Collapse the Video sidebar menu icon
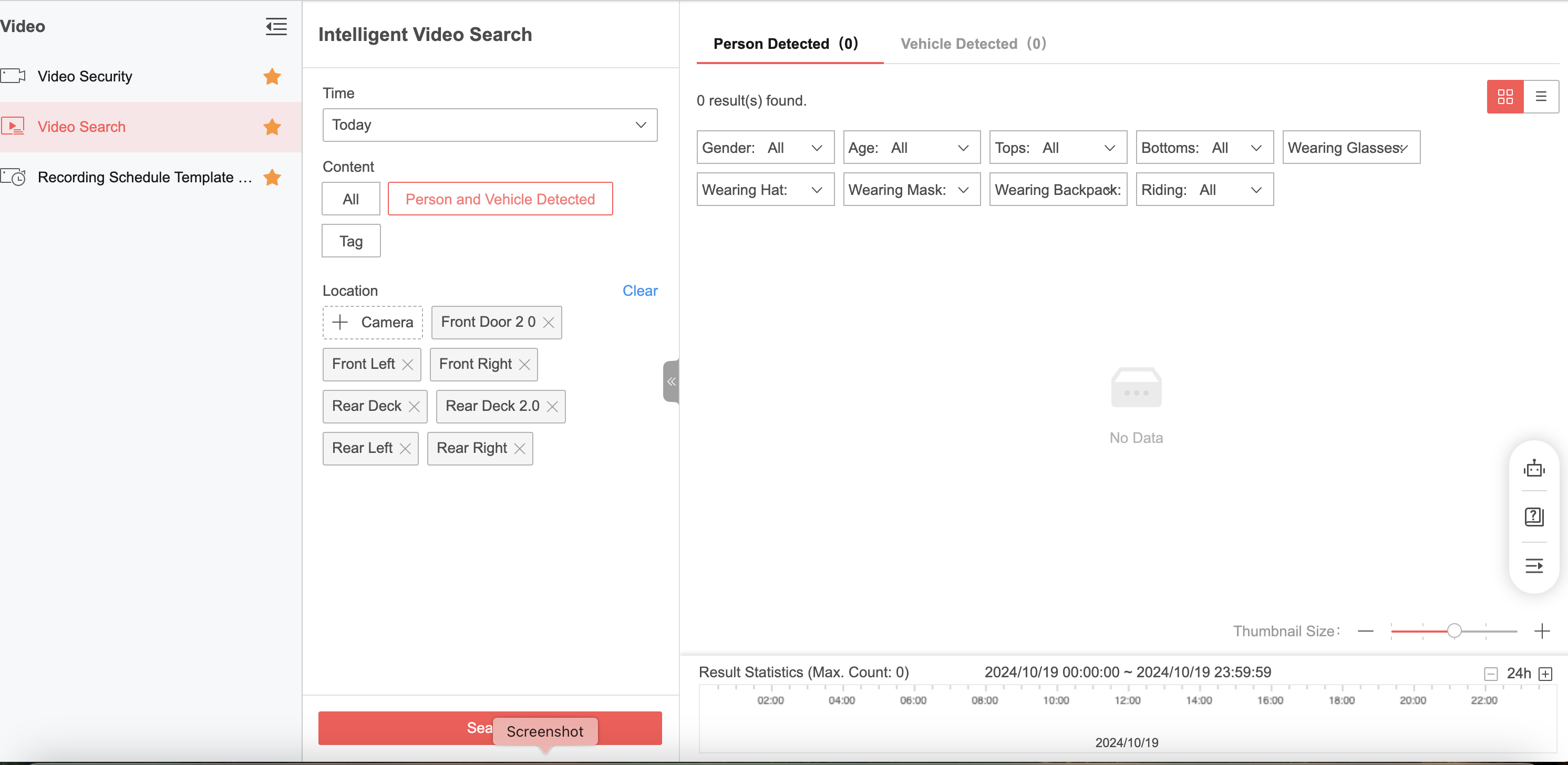This screenshot has width=1568, height=765. [276, 26]
